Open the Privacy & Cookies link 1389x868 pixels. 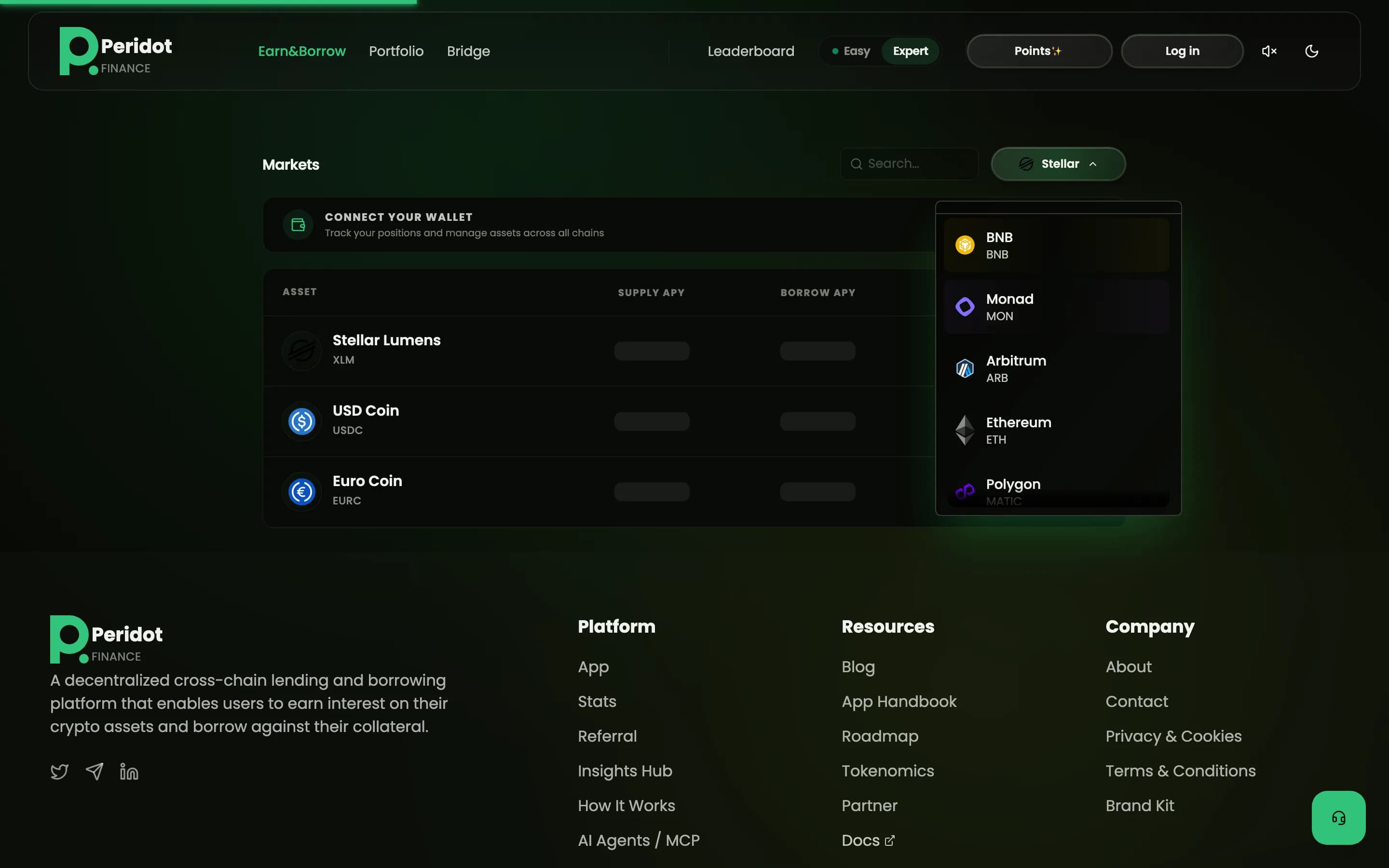tap(1173, 736)
